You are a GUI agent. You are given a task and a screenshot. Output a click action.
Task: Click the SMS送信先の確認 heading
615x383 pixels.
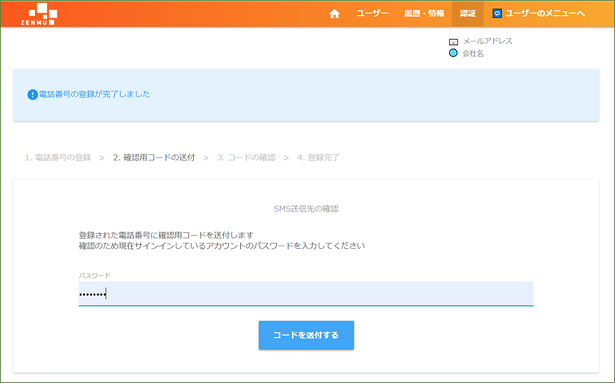pyautogui.click(x=306, y=209)
